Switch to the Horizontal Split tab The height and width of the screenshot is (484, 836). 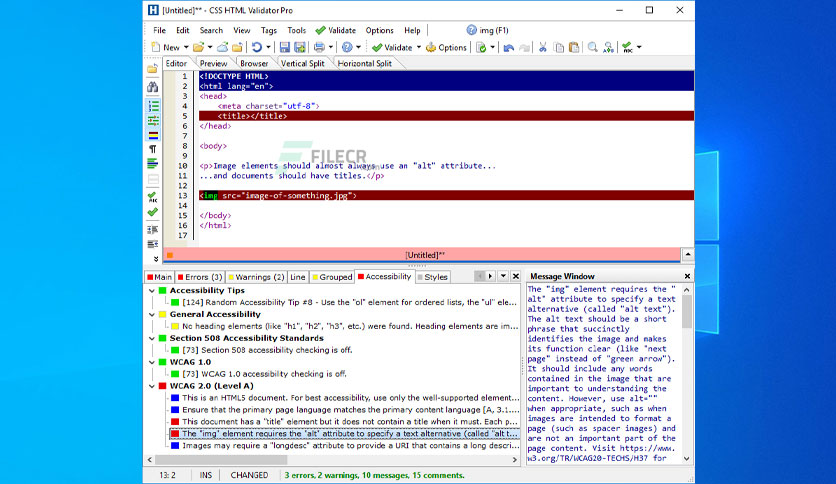(365, 63)
